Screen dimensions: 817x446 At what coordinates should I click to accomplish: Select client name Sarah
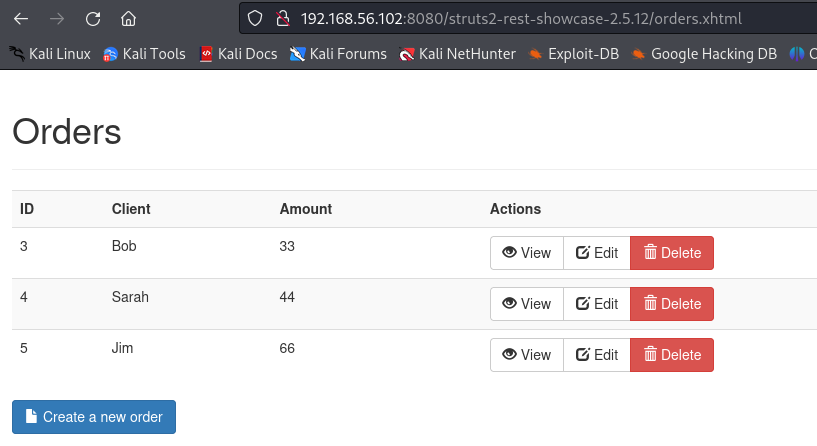click(130, 297)
